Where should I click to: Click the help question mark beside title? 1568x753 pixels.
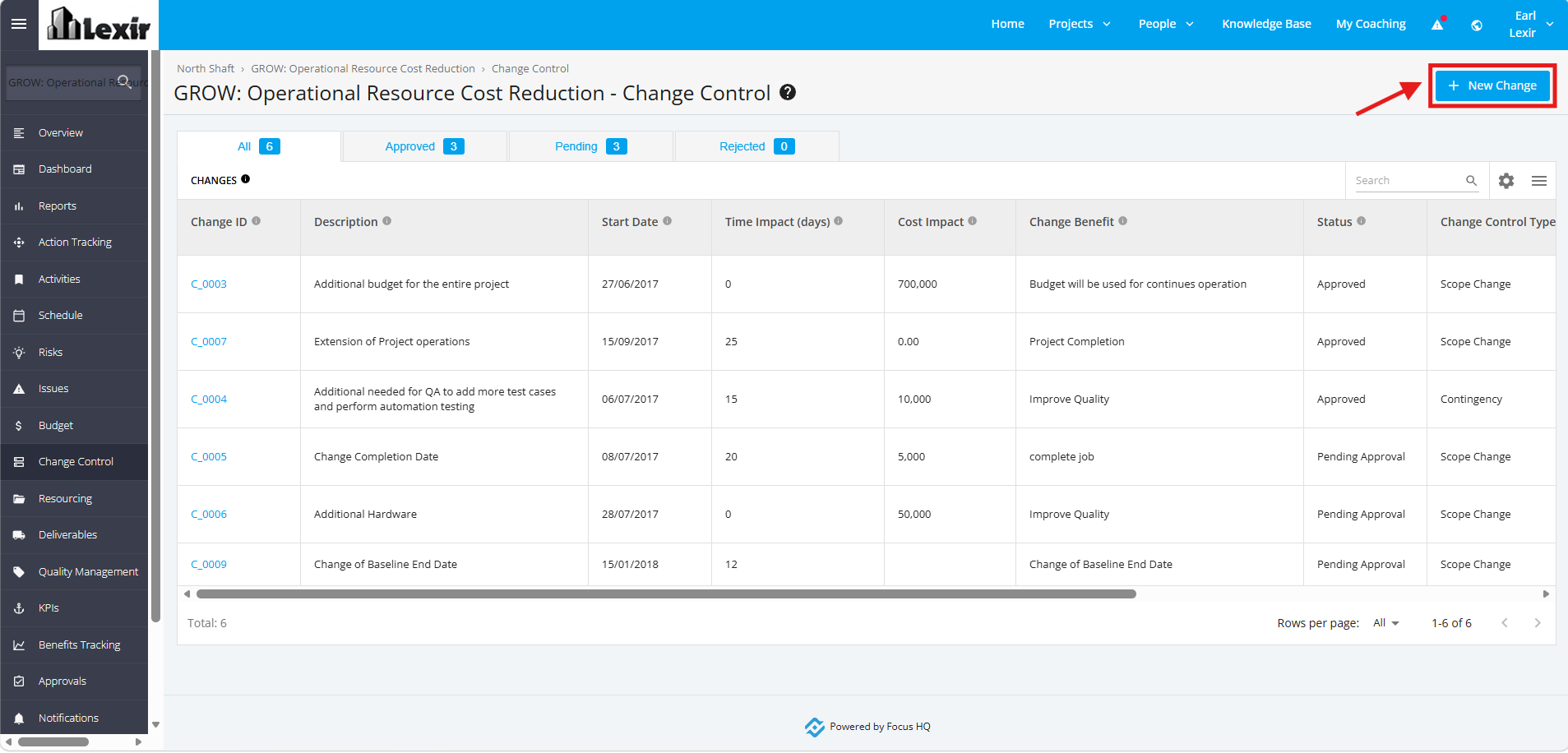pos(788,92)
